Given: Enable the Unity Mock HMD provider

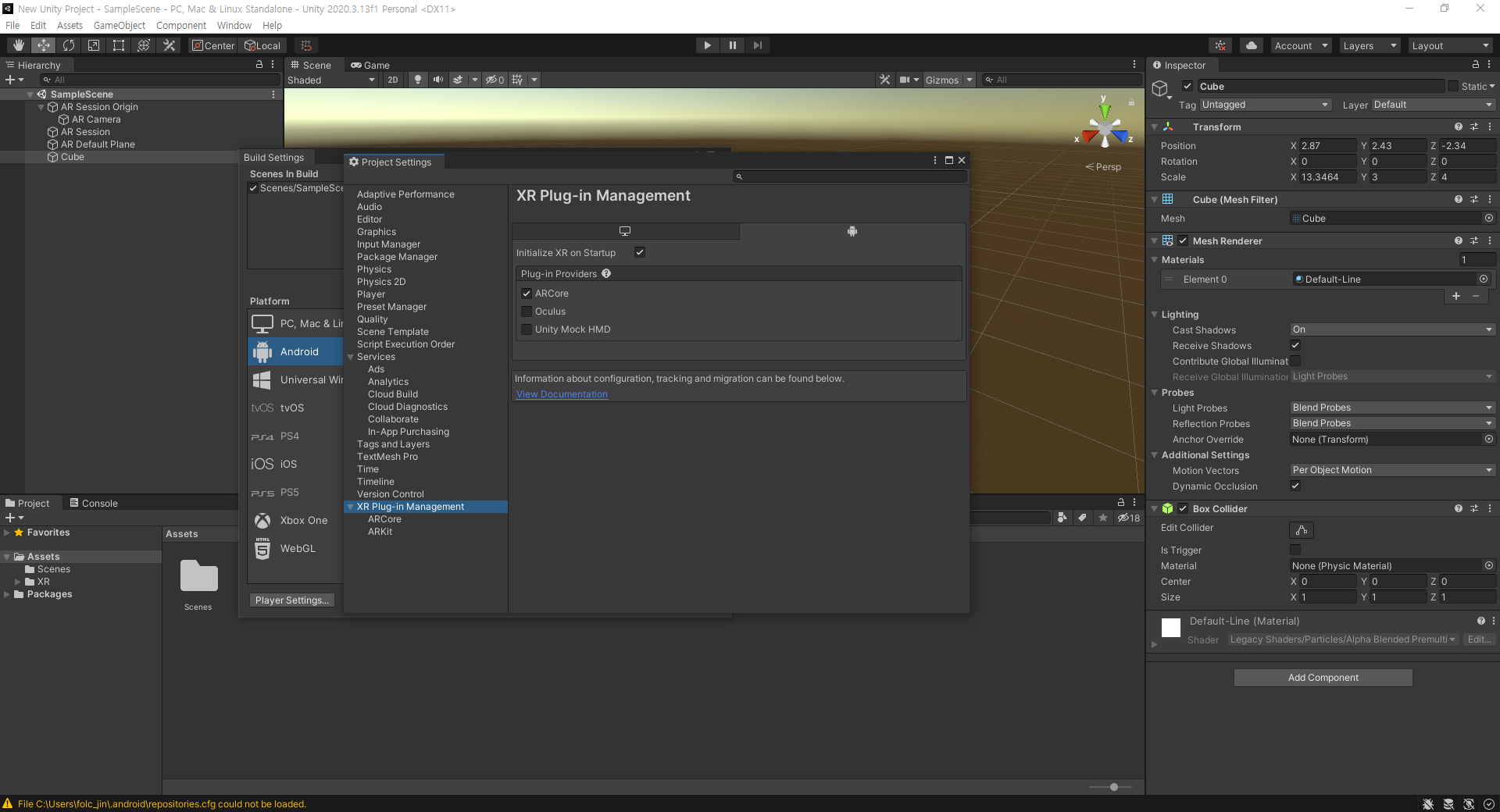Looking at the screenshot, I should [x=527, y=329].
